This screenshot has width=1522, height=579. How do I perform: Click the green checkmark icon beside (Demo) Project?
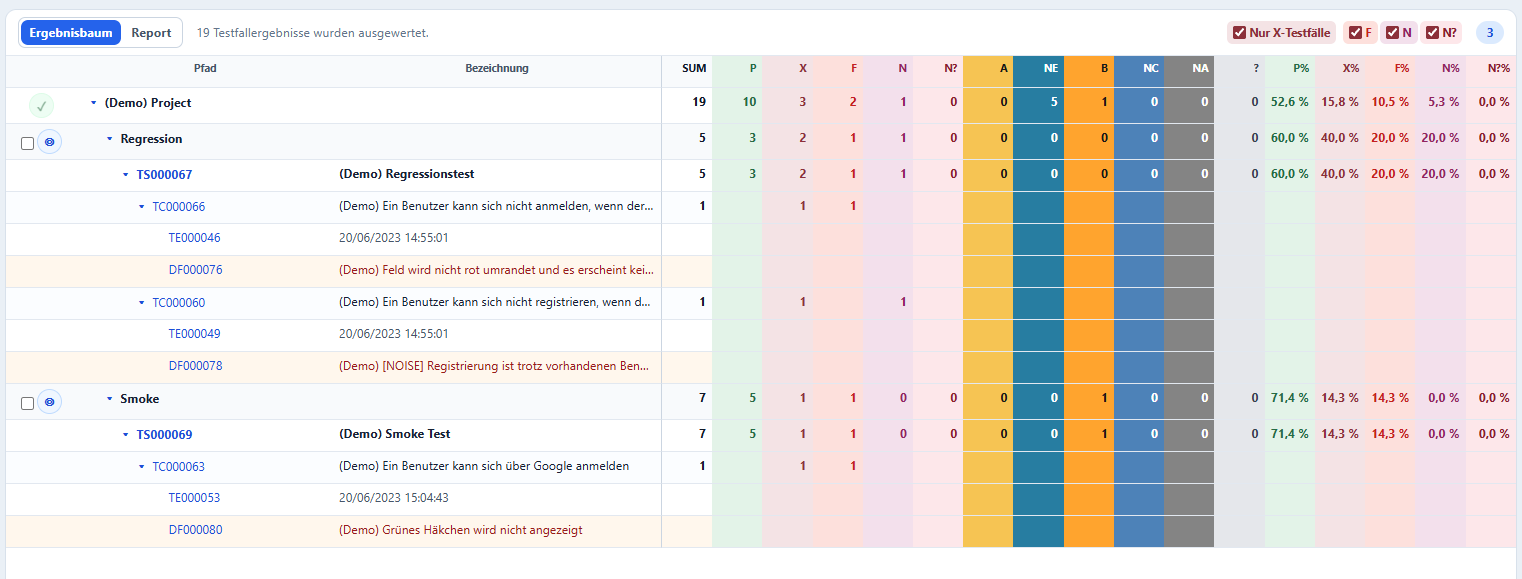pos(41,105)
